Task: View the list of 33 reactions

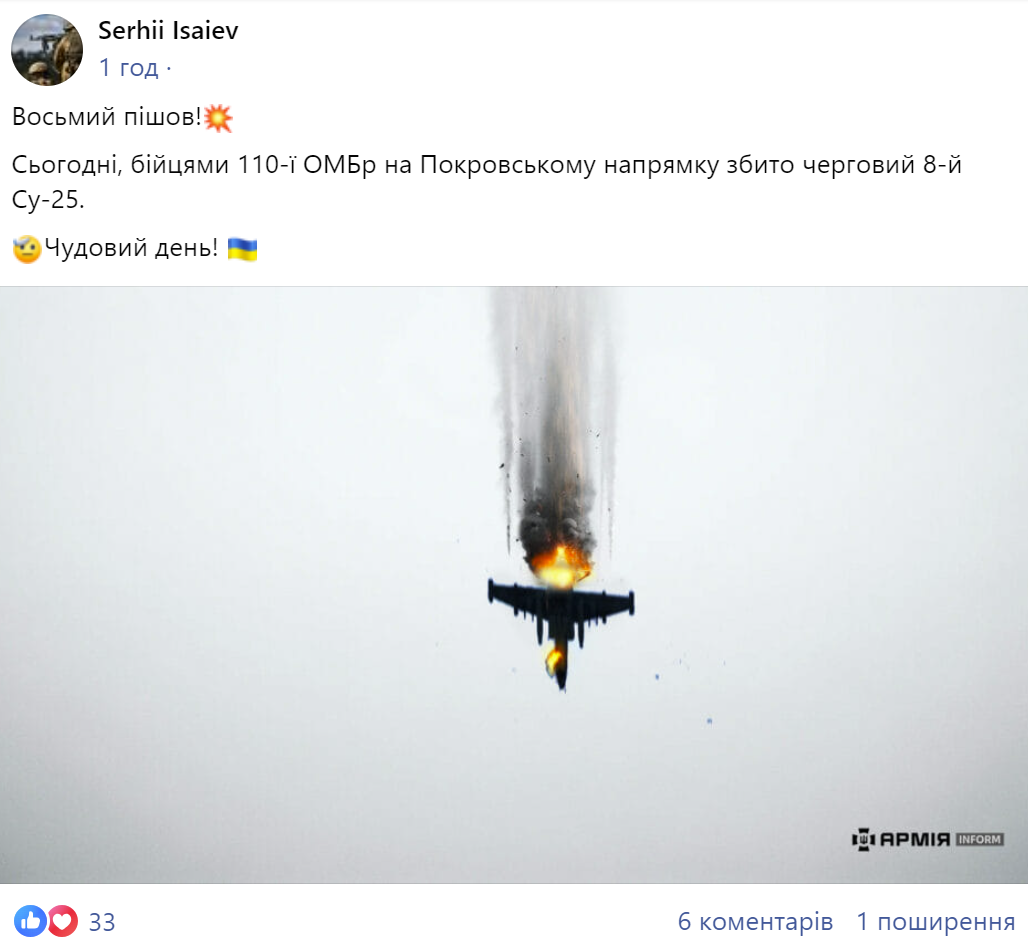Action: (102, 922)
